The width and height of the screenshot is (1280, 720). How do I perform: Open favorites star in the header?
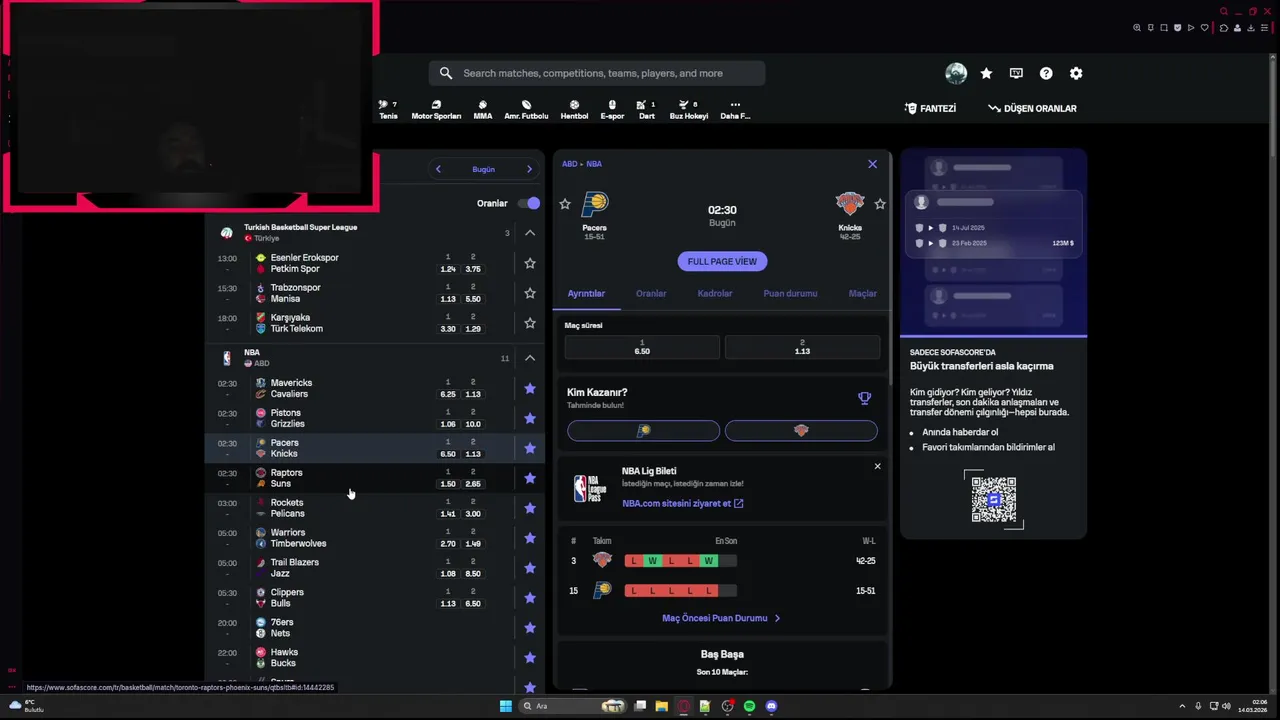coord(986,73)
